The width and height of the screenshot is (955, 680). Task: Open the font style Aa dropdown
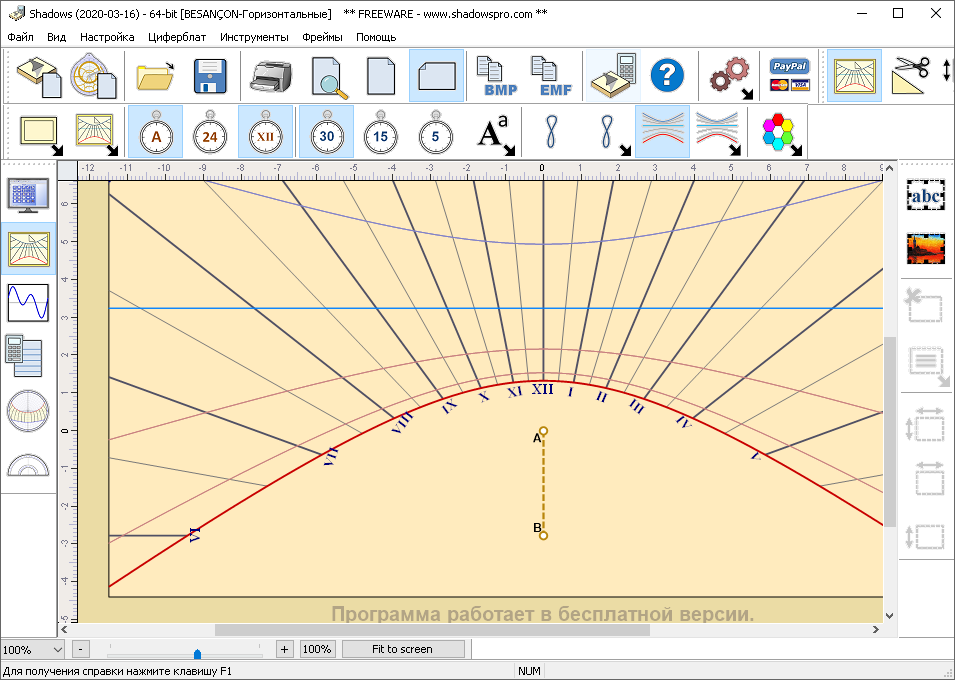pyautogui.click(x=496, y=133)
